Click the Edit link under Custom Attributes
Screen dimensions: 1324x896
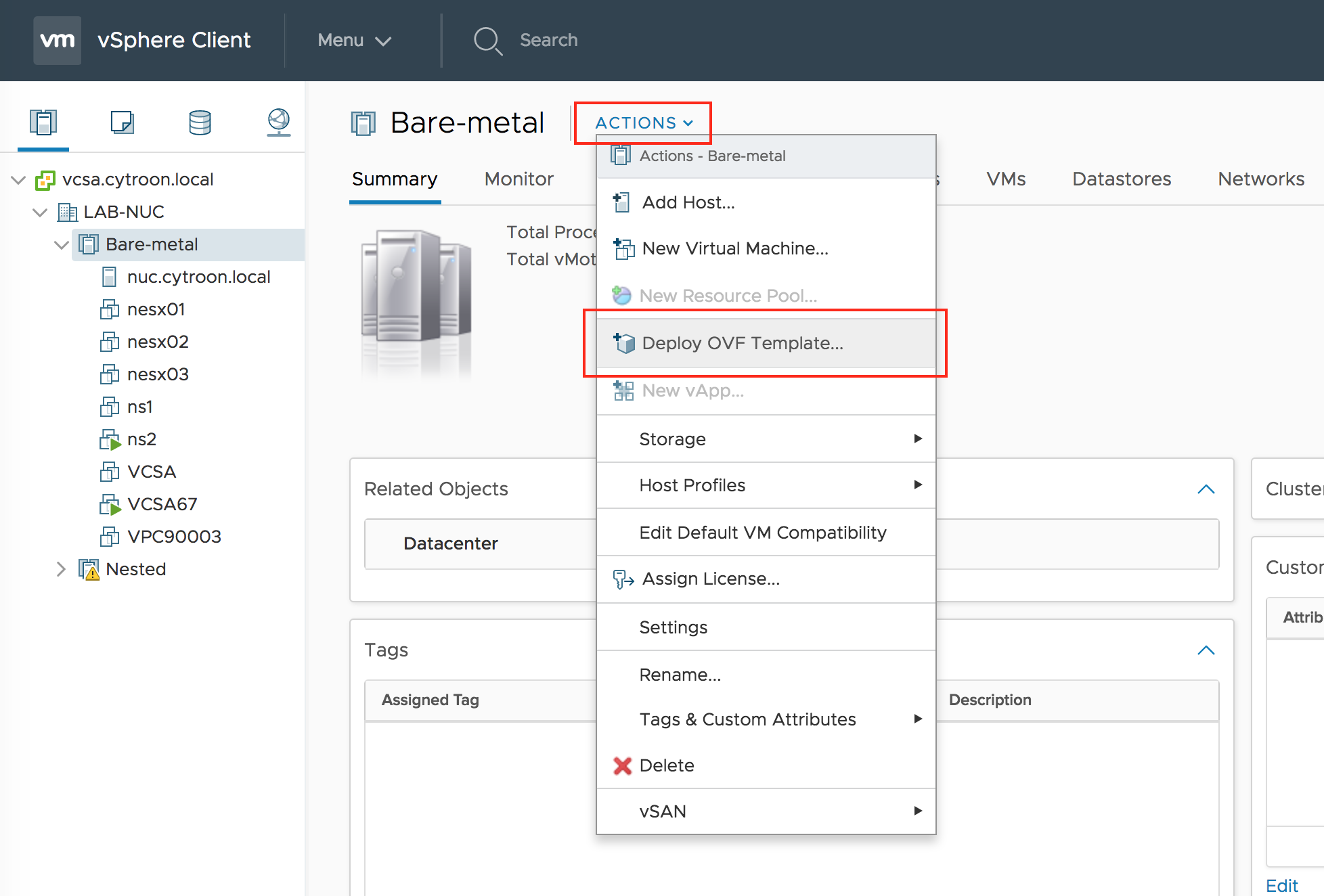(x=1281, y=886)
